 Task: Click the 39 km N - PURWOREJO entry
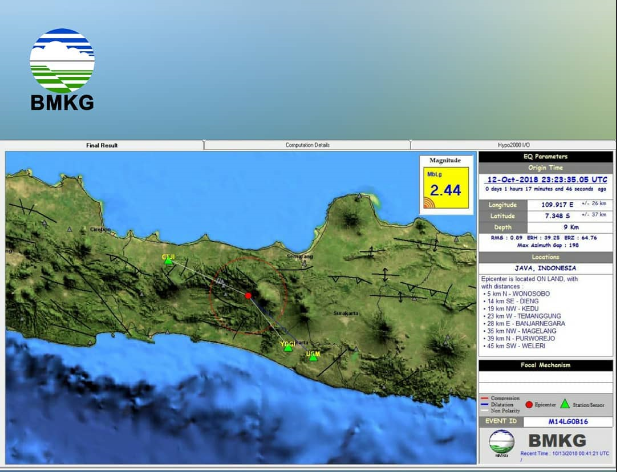coord(519,339)
